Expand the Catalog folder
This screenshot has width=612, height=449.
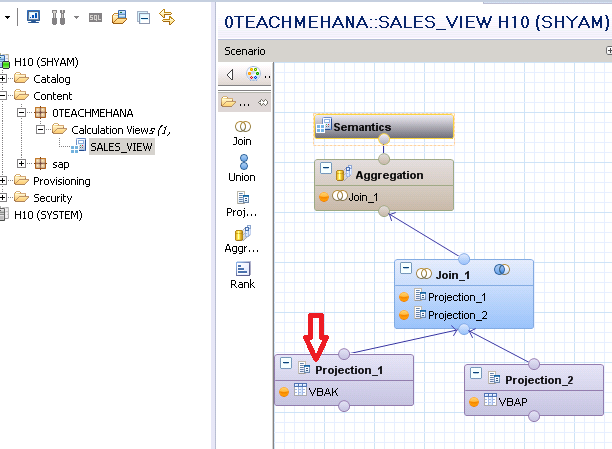click(x=3, y=78)
